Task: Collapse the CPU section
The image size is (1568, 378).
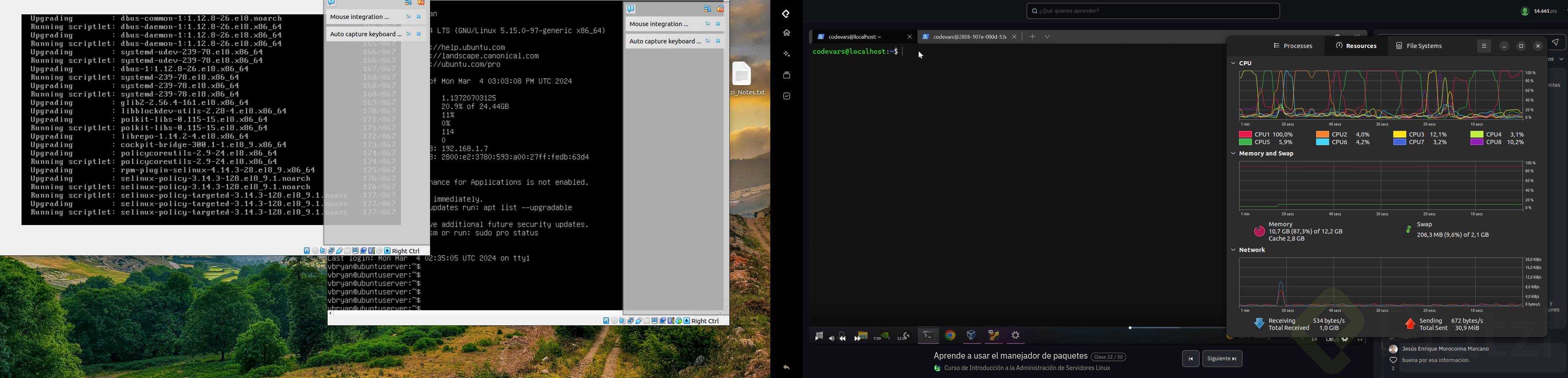Action: click(1233, 63)
